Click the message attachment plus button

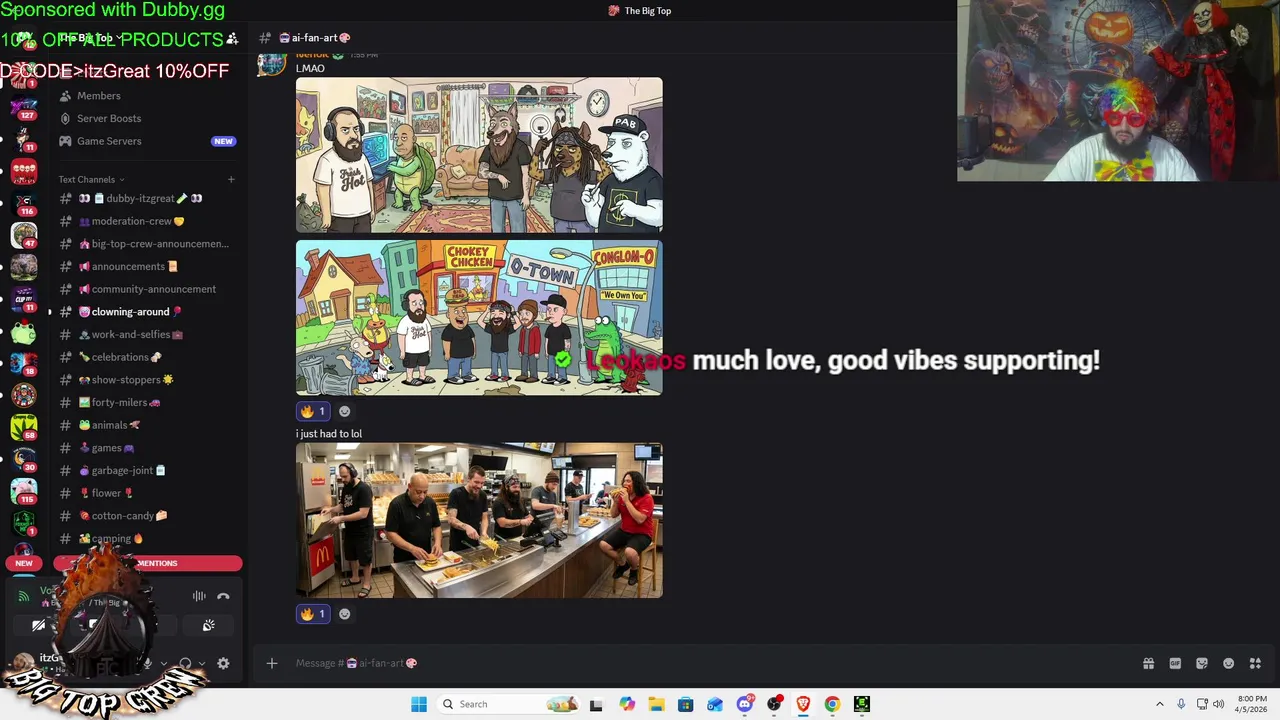click(x=271, y=663)
